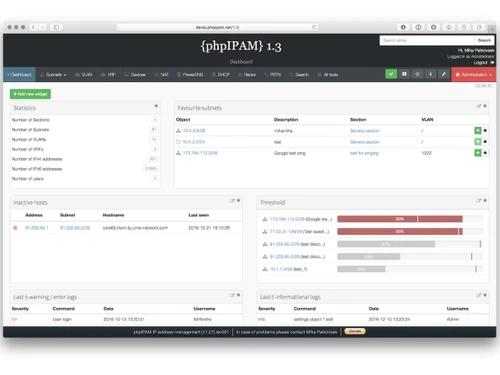Viewport: 500px width, 375px height.
Task: Open the VRF menu item
Action: tap(108, 75)
